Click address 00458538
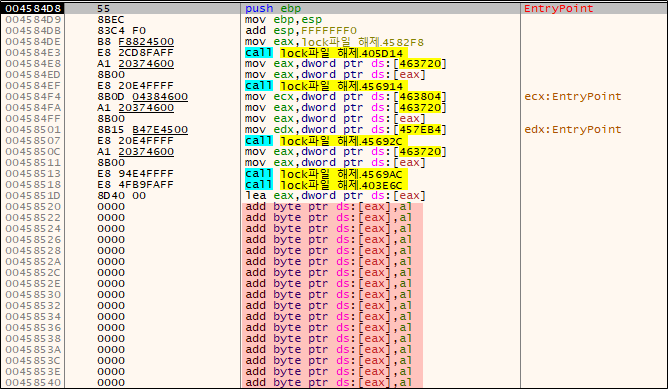 [33, 339]
